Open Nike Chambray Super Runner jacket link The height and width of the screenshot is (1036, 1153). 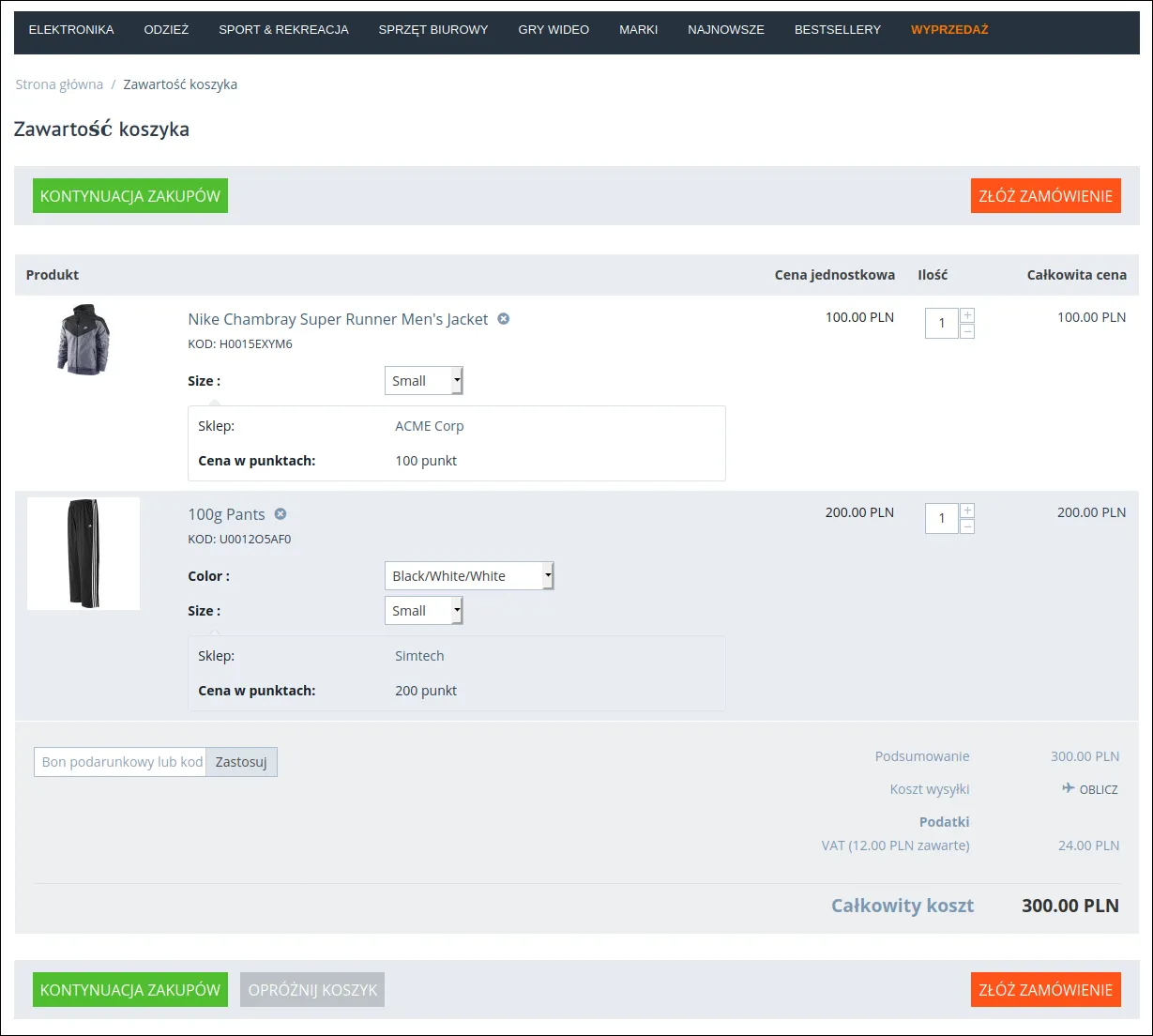point(338,319)
